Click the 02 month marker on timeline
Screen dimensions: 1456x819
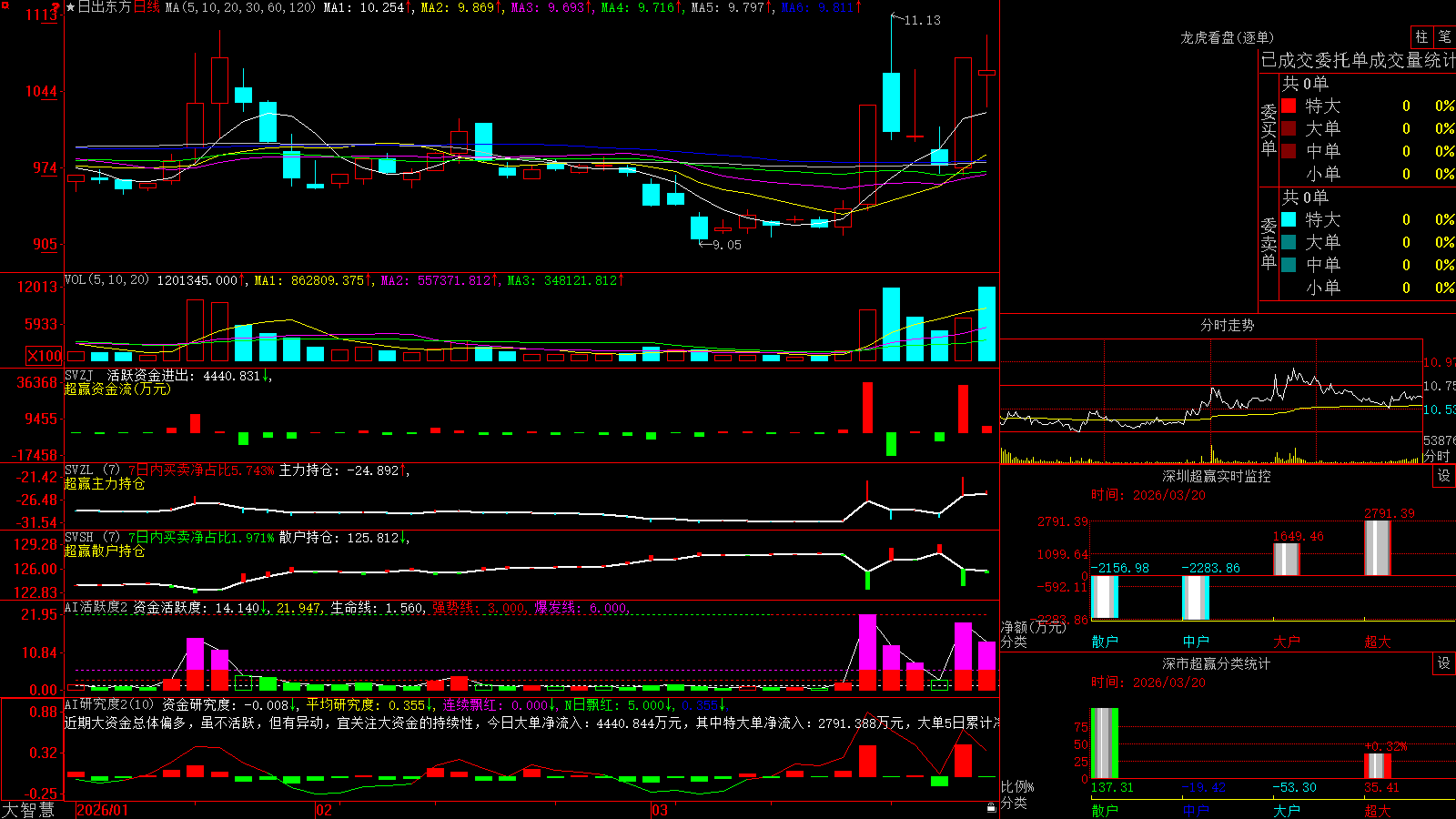click(x=324, y=810)
